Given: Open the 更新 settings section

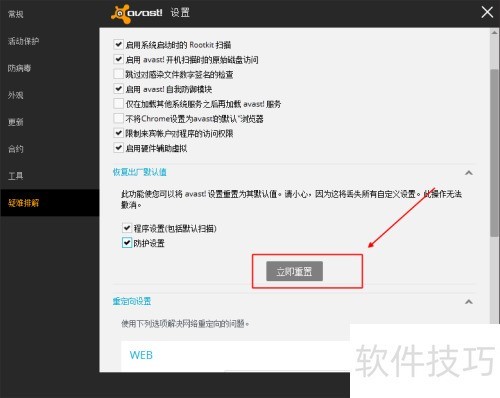Looking at the screenshot, I should point(16,122).
